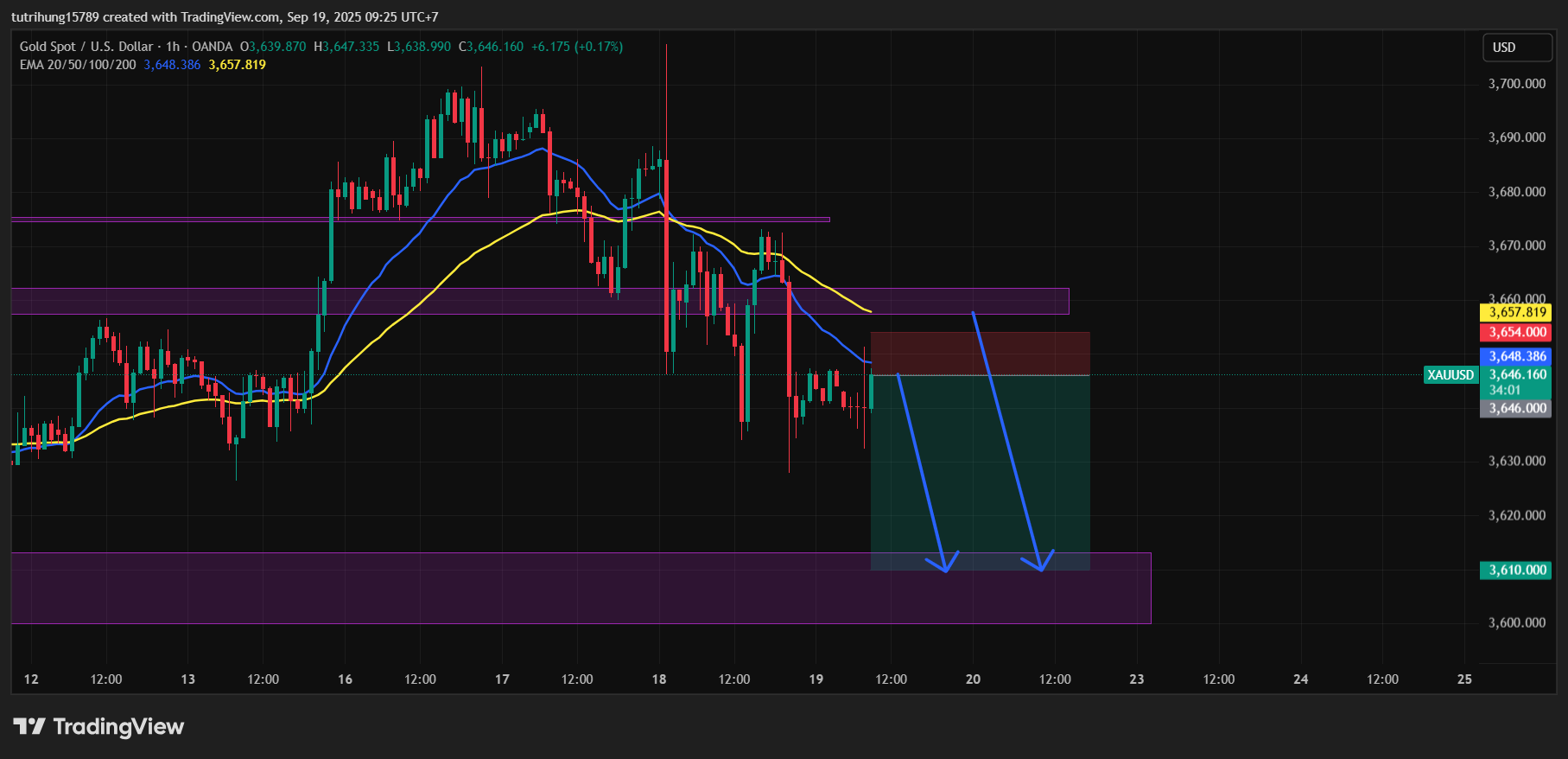Click the USD currency selector button
Image resolution: width=1568 pixels, height=759 pixels.
[1517, 48]
